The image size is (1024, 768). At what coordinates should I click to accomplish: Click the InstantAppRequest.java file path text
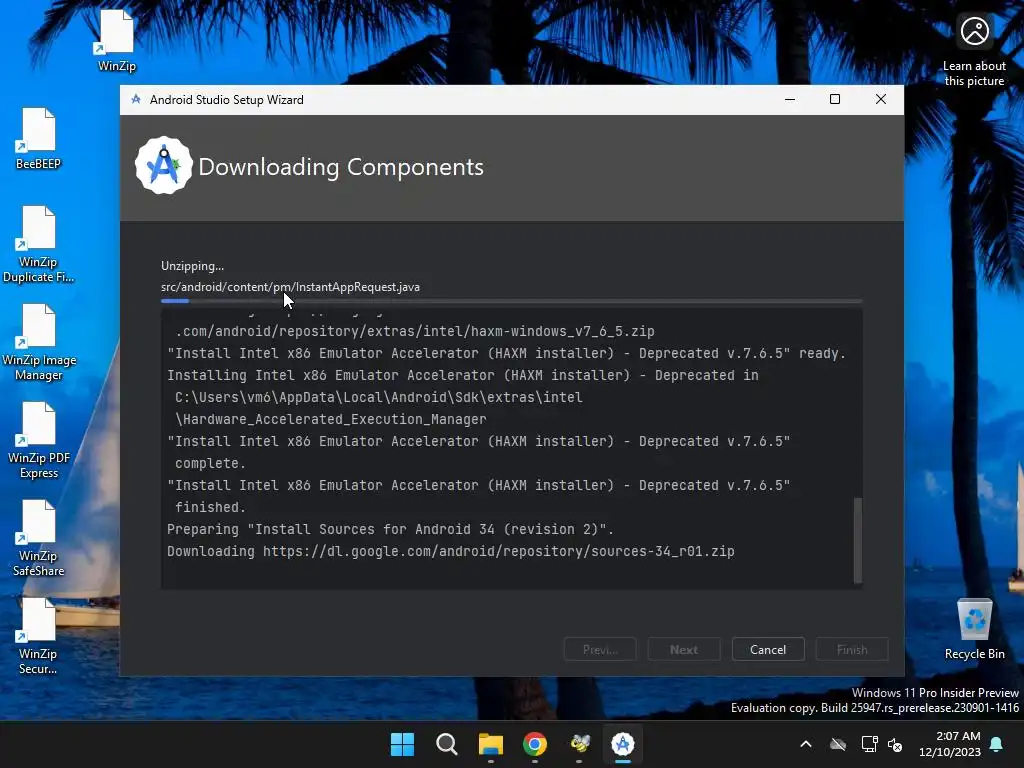point(290,287)
